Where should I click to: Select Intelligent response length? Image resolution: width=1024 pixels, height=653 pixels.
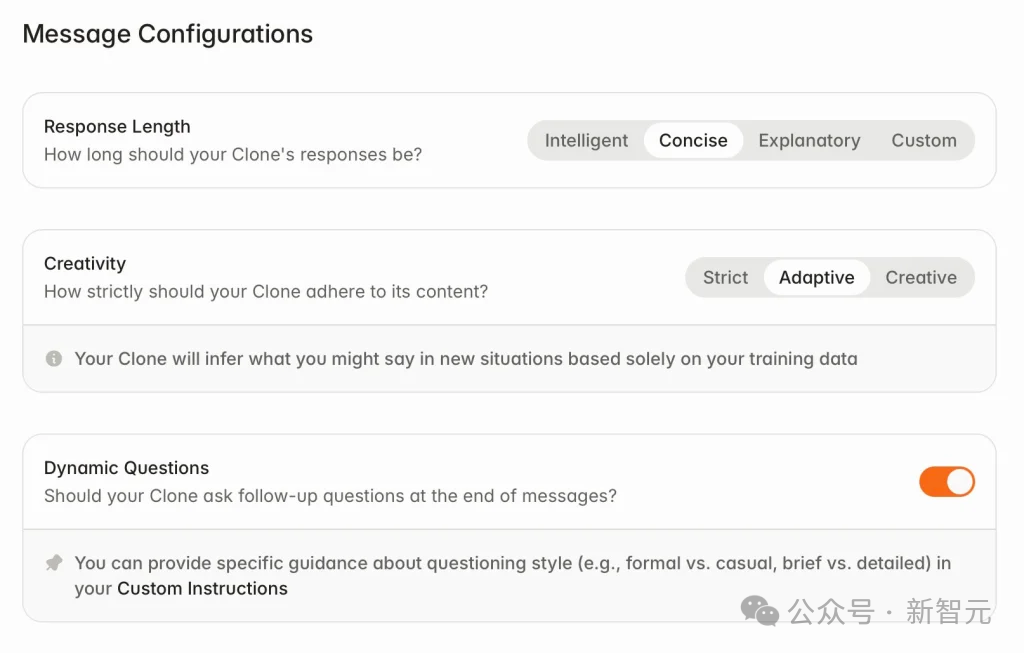point(586,140)
